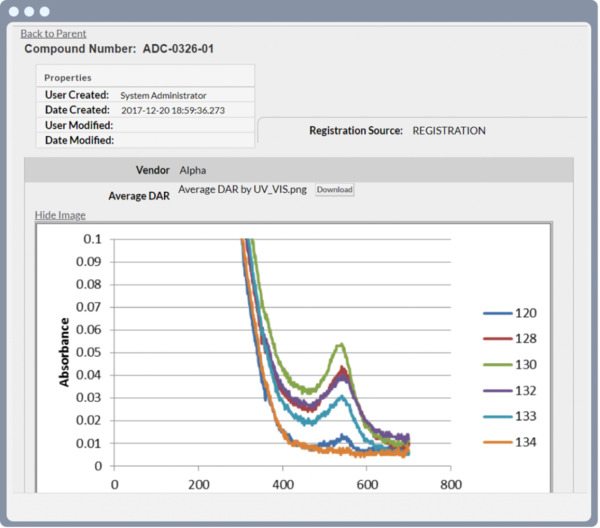Image resolution: width=600 pixels, height=528 pixels.
Task: Select the orange 134 legend swatch
Action: pyautogui.click(x=497, y=441)
